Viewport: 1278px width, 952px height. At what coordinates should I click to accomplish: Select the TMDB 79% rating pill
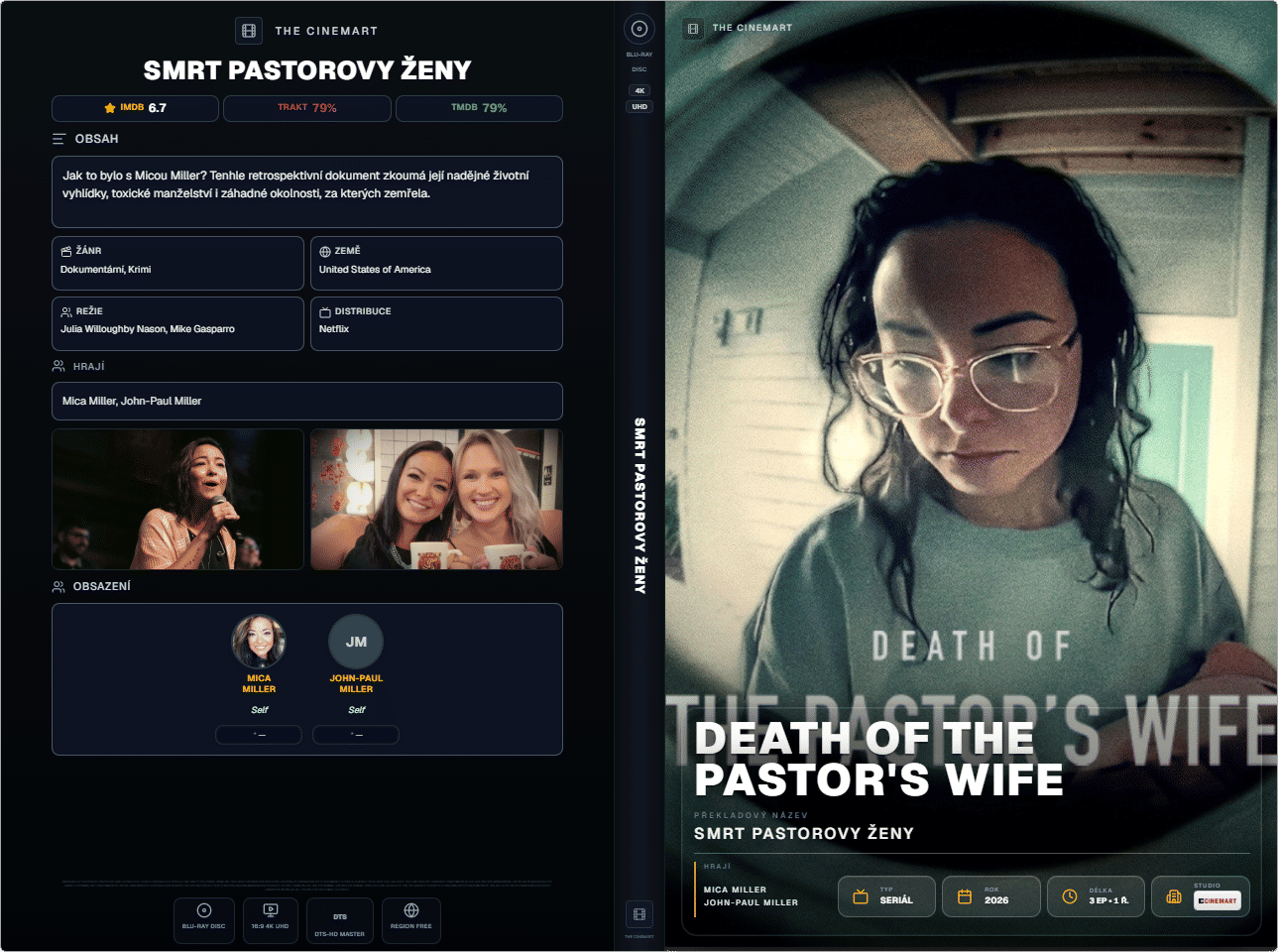point(479,108)
